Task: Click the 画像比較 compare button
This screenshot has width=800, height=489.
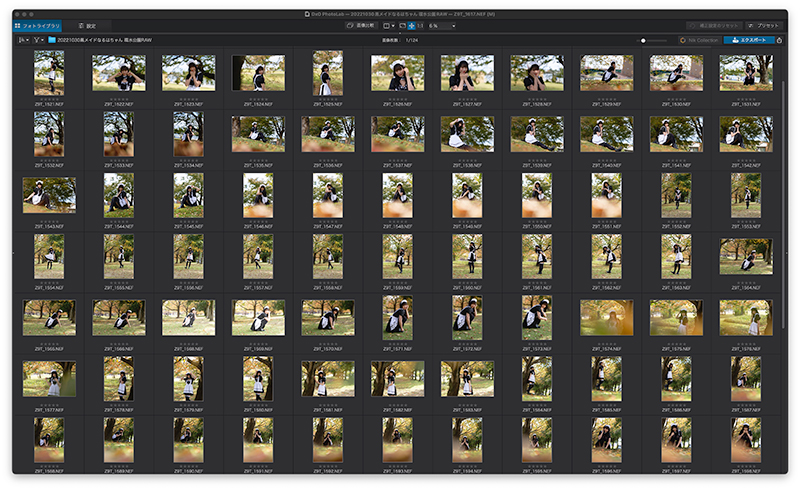Action: tap(361, 25)
